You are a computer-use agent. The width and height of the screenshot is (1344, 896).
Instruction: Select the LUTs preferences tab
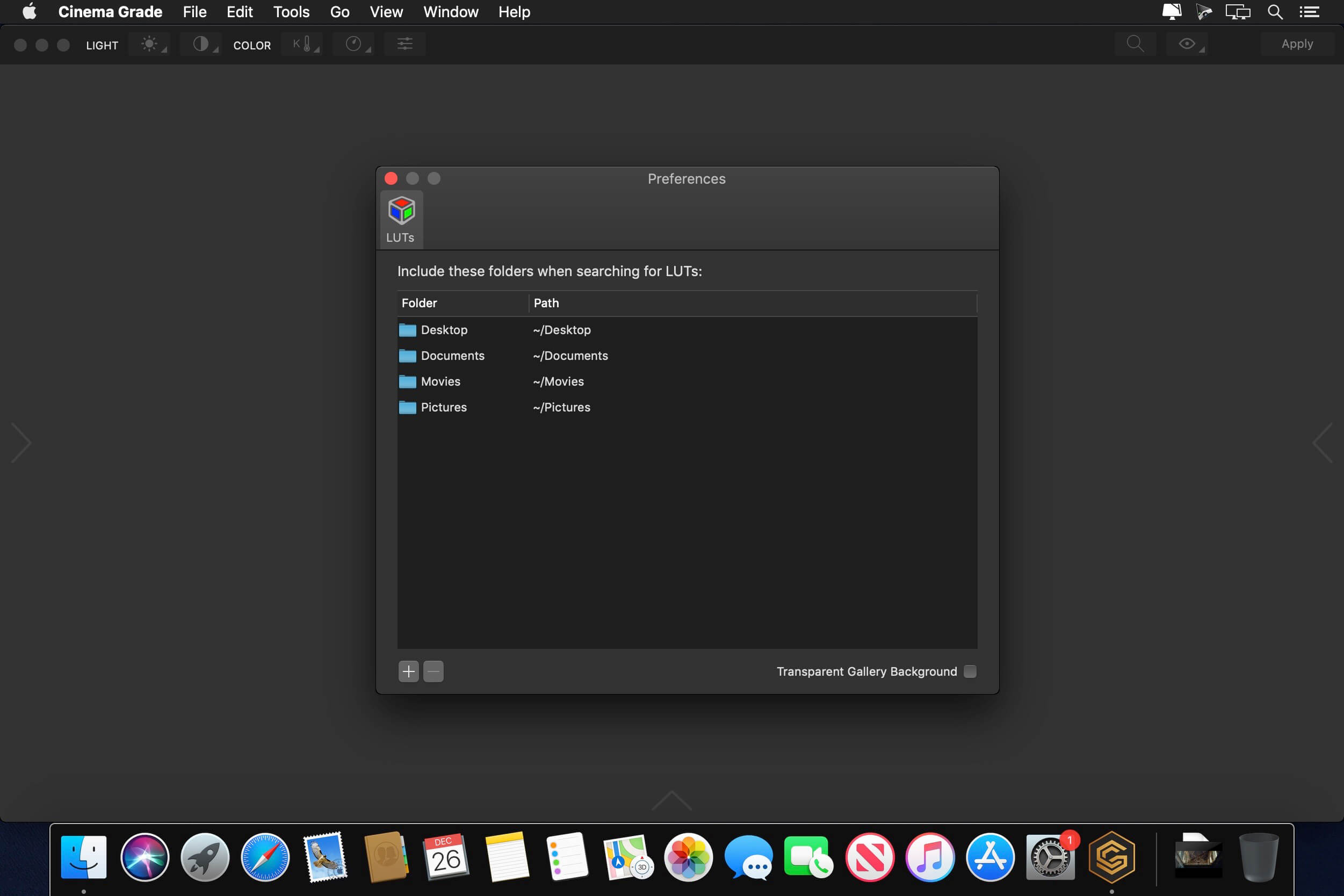click(401, 220)
